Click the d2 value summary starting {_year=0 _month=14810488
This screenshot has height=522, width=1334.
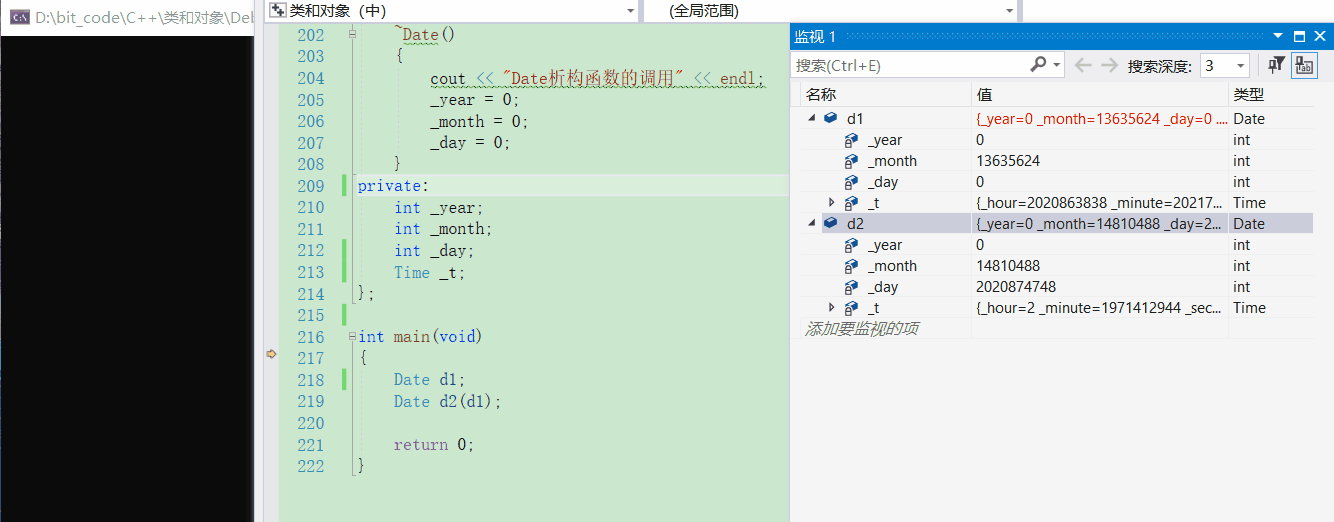click(1101, 224)
